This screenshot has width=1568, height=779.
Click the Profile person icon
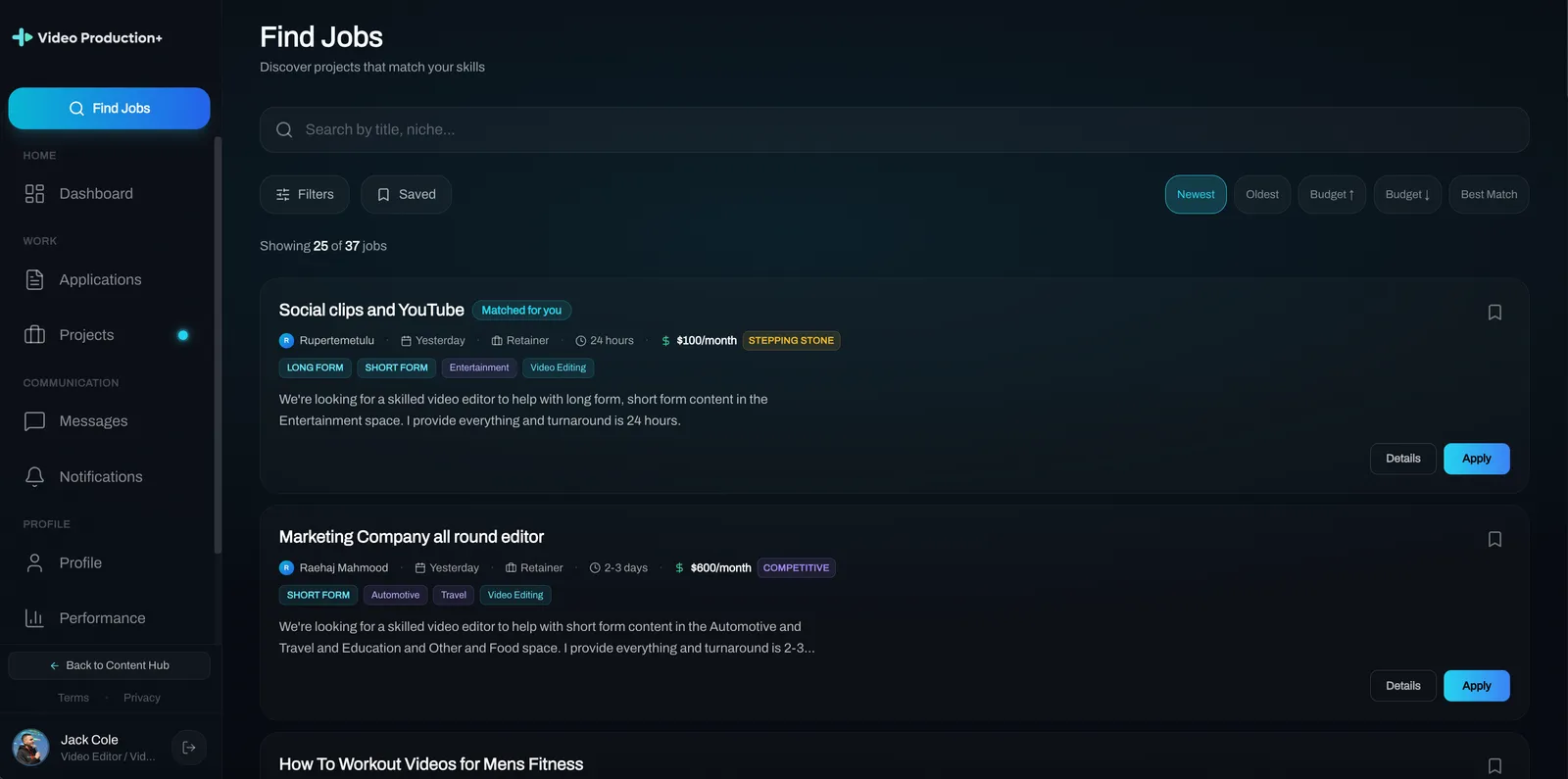(34, 562)
